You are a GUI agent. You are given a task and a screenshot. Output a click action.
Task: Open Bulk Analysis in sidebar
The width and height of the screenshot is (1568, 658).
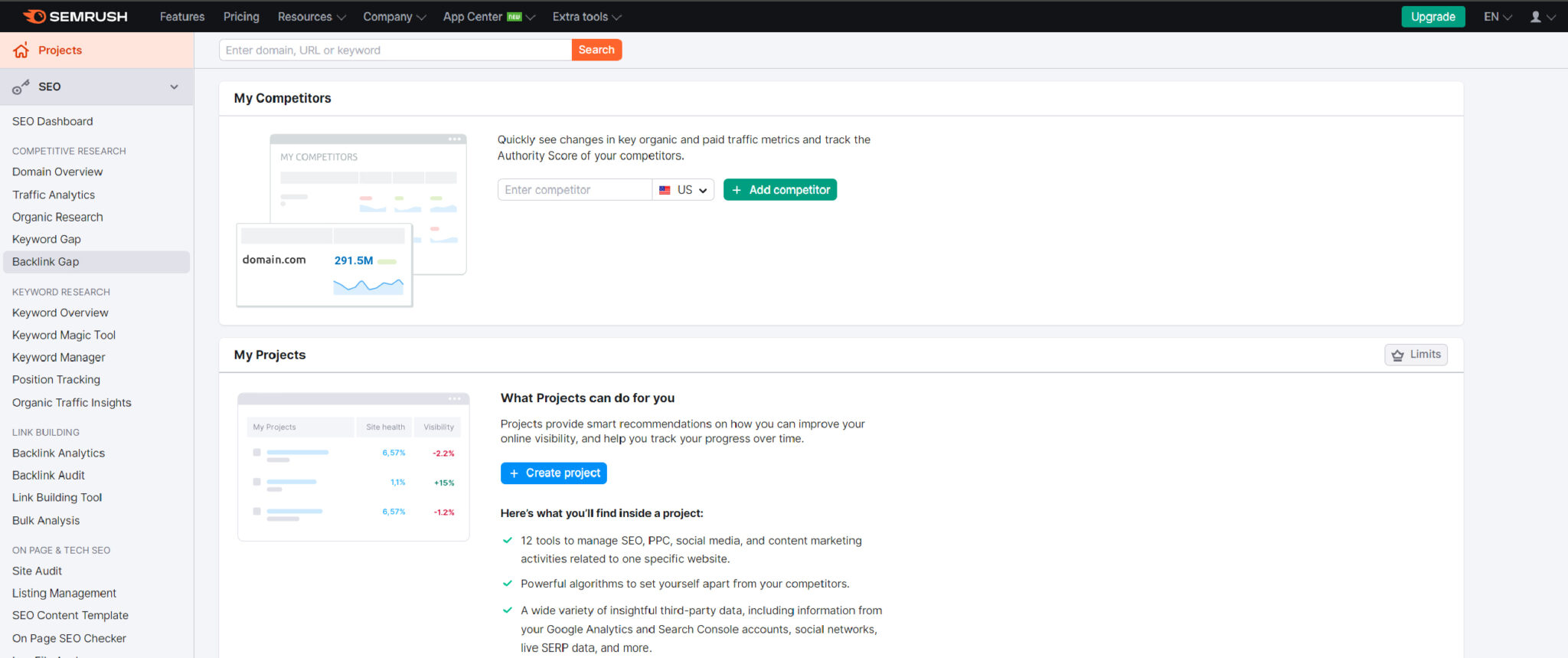[46, 520]
